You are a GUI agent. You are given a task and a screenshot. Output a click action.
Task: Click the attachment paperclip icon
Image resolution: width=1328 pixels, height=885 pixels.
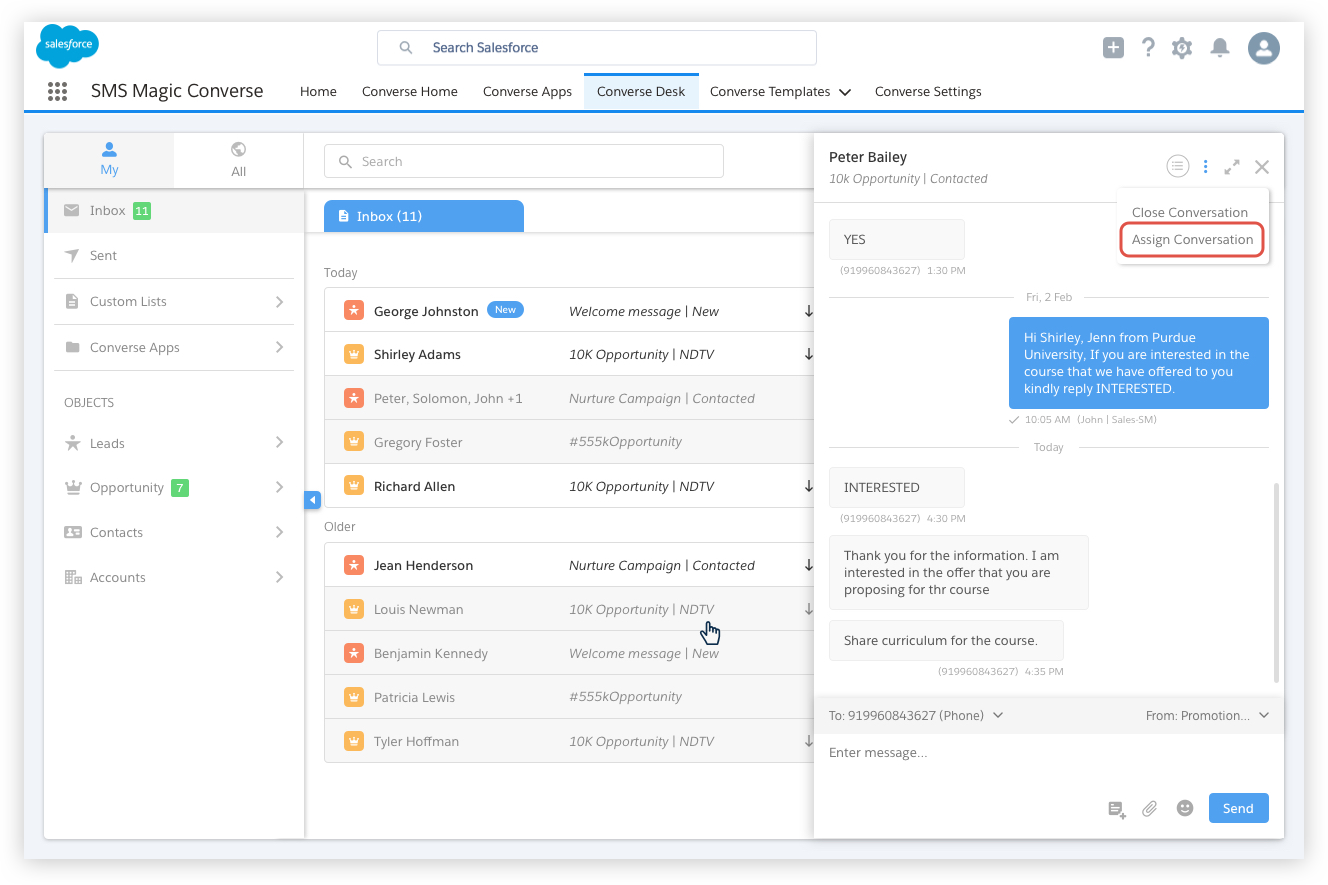[x=1150, y=809]
